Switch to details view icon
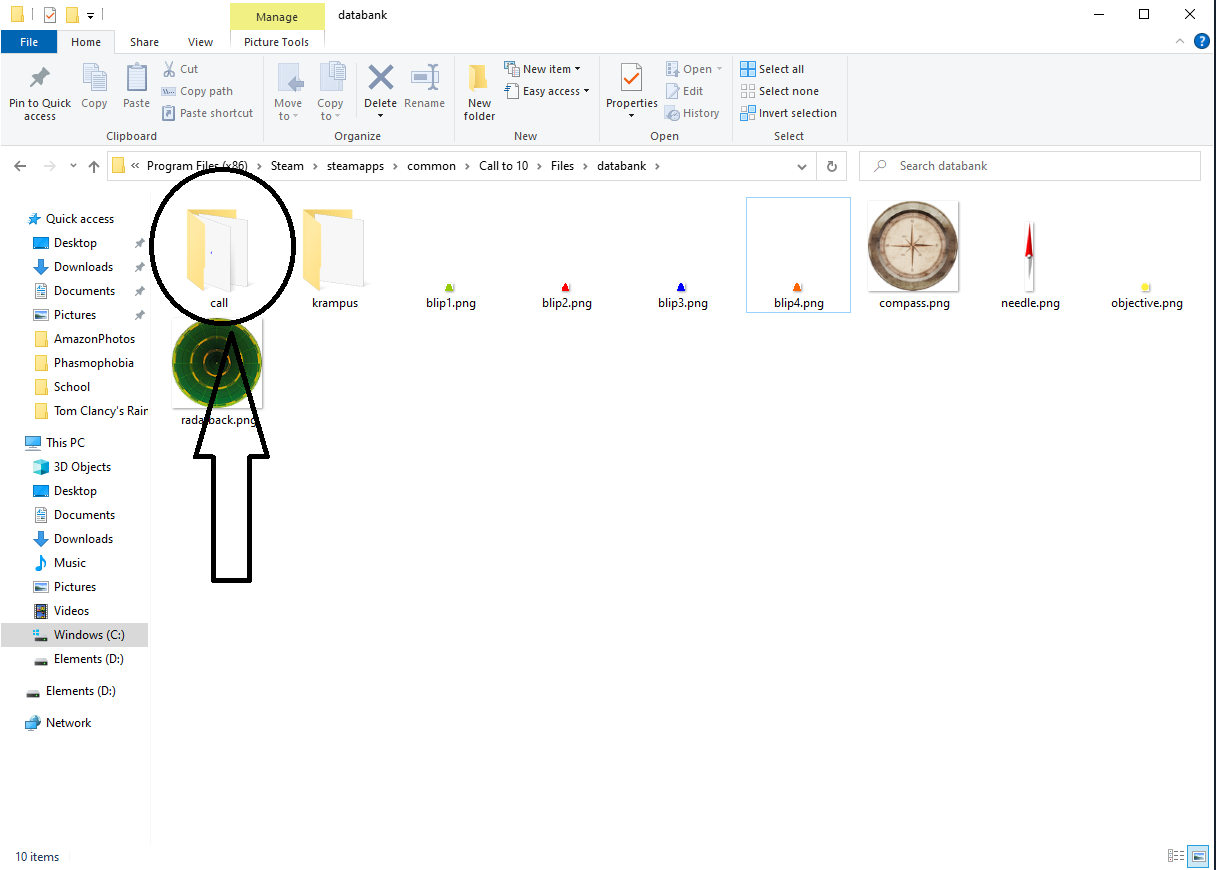 click(x=1176, y=856)
